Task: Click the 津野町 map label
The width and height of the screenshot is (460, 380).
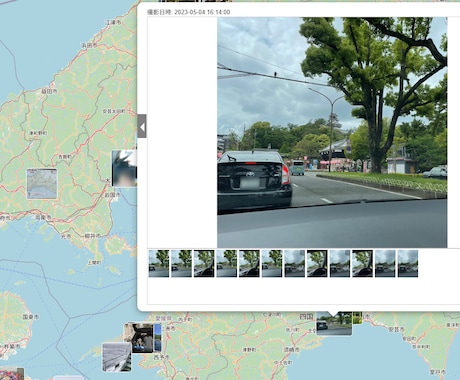Action: pyautogui.click(x=249, y=350)
